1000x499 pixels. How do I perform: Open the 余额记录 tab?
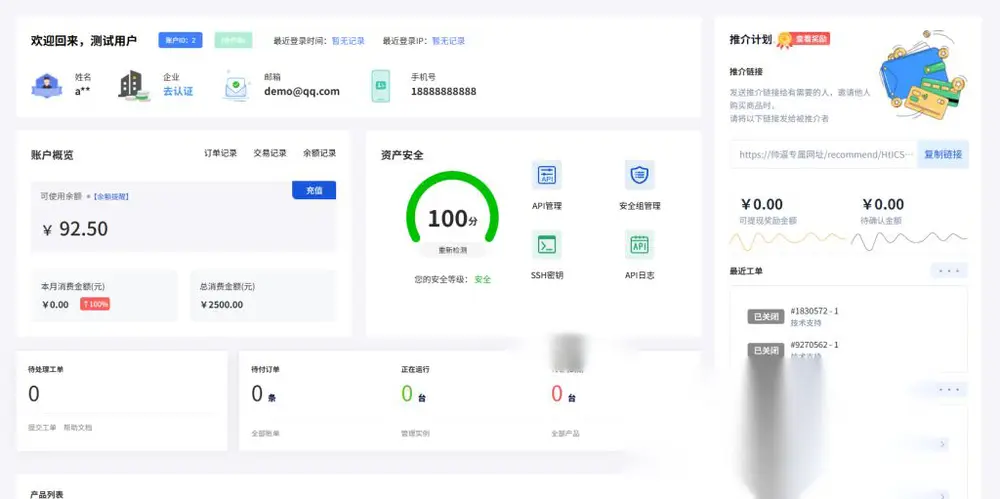(x=320, y=153)
